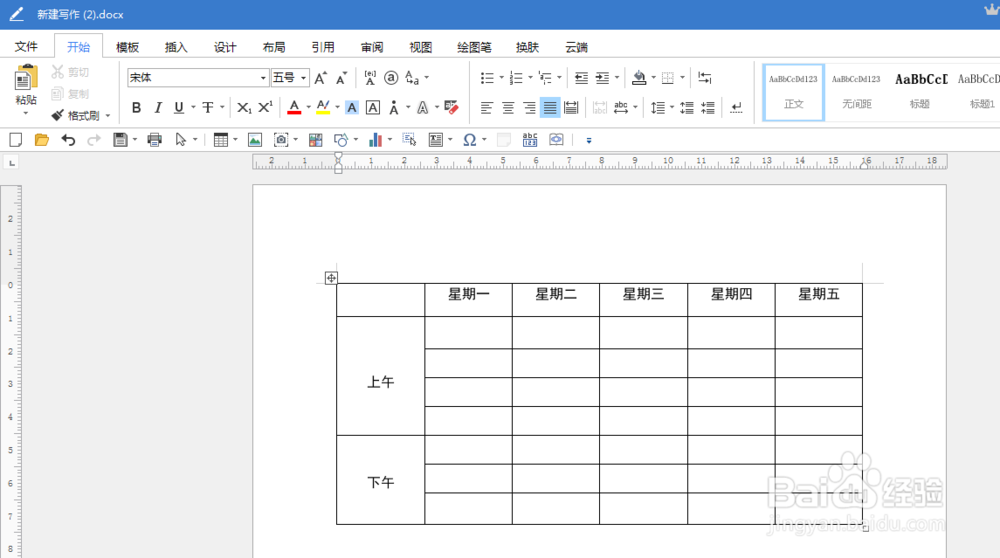Open the 云端 tab
The height and width of the screenshot is (558, 1000).
577,47
